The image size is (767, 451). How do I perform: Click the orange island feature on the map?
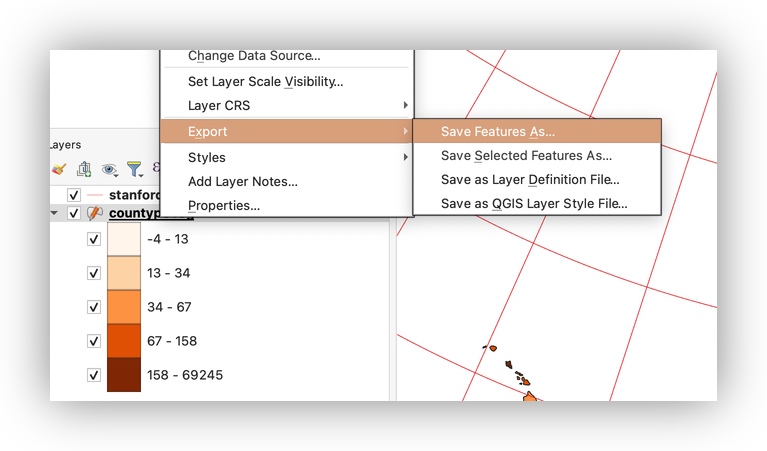pyautogui.click(x=529, y=397)
